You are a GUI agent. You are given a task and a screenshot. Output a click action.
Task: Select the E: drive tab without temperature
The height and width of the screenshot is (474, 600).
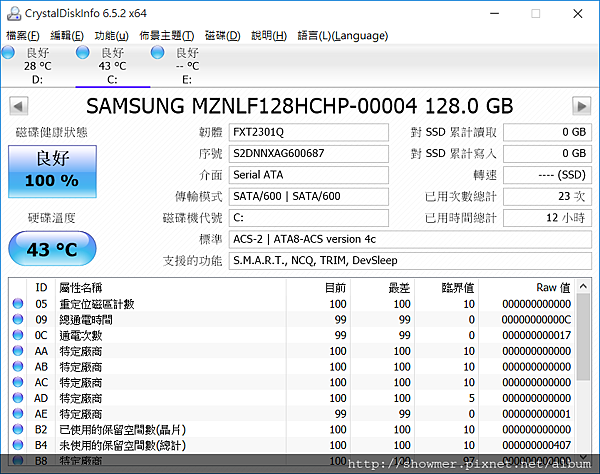tap(187, 66)
